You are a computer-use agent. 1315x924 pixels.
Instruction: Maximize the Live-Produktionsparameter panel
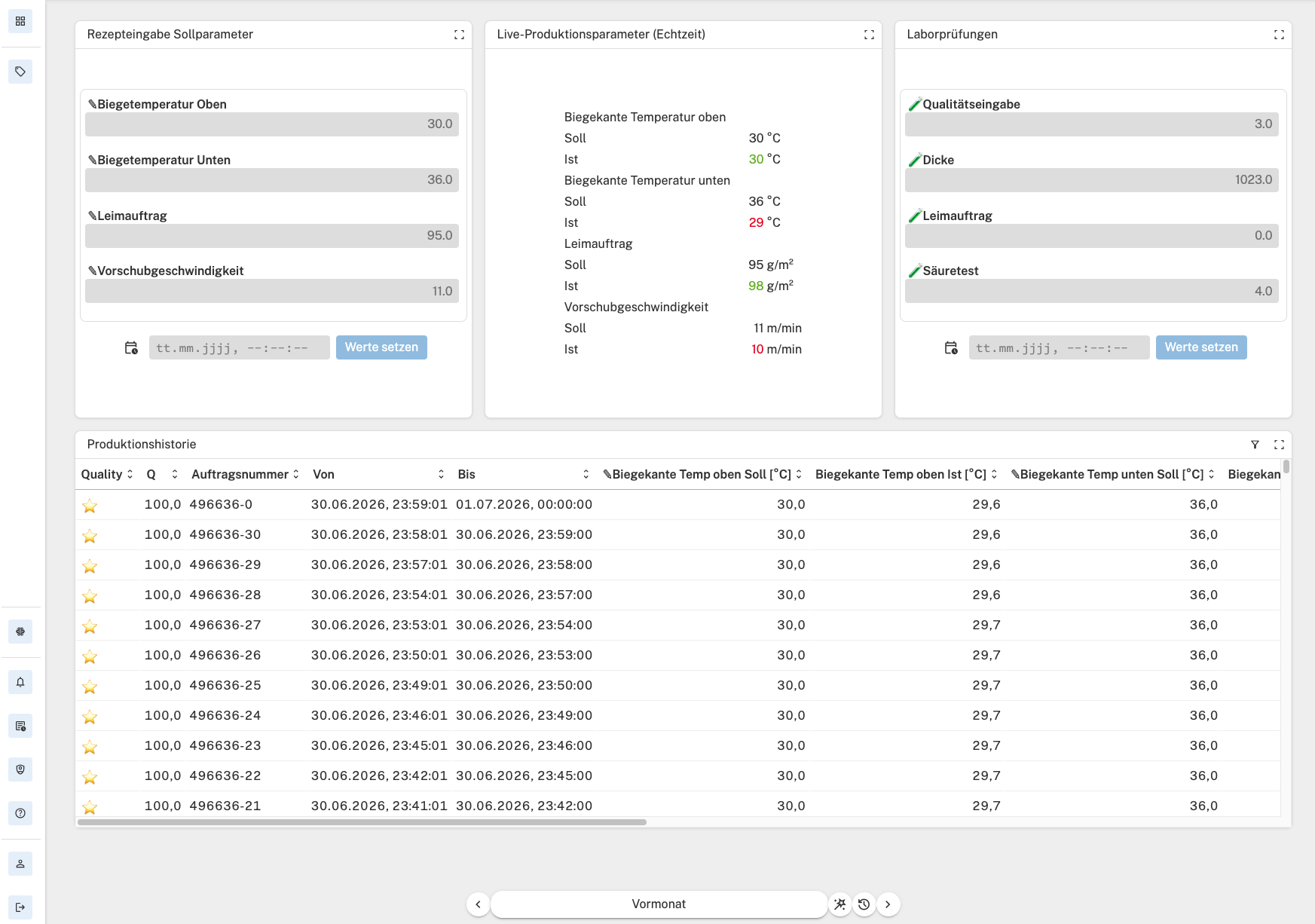point(869,35)
